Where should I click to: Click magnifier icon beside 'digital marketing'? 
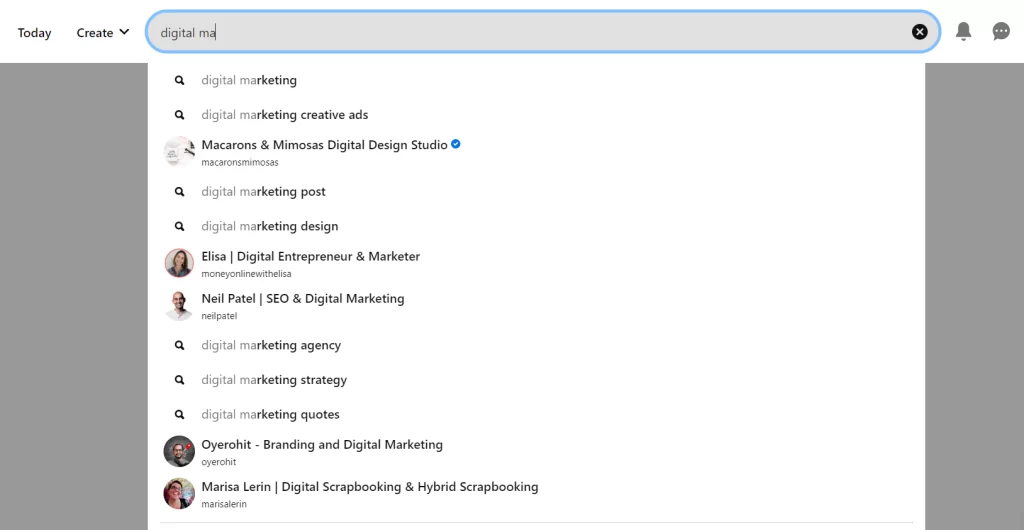pos(180,80)
